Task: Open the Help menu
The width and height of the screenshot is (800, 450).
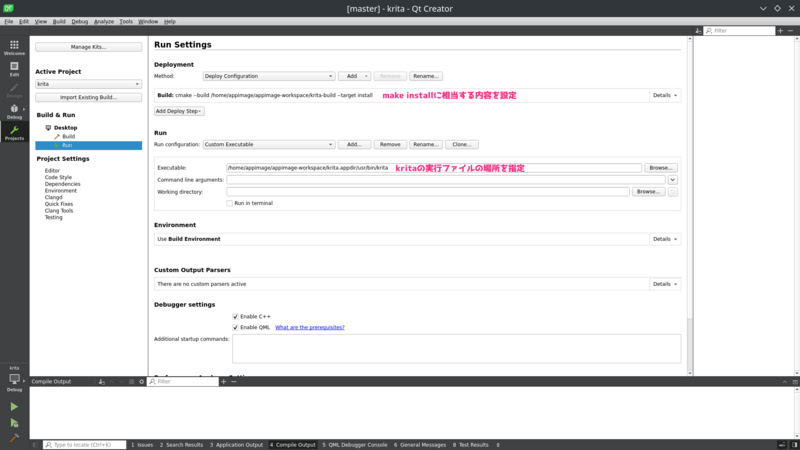Action: [170, 21]
